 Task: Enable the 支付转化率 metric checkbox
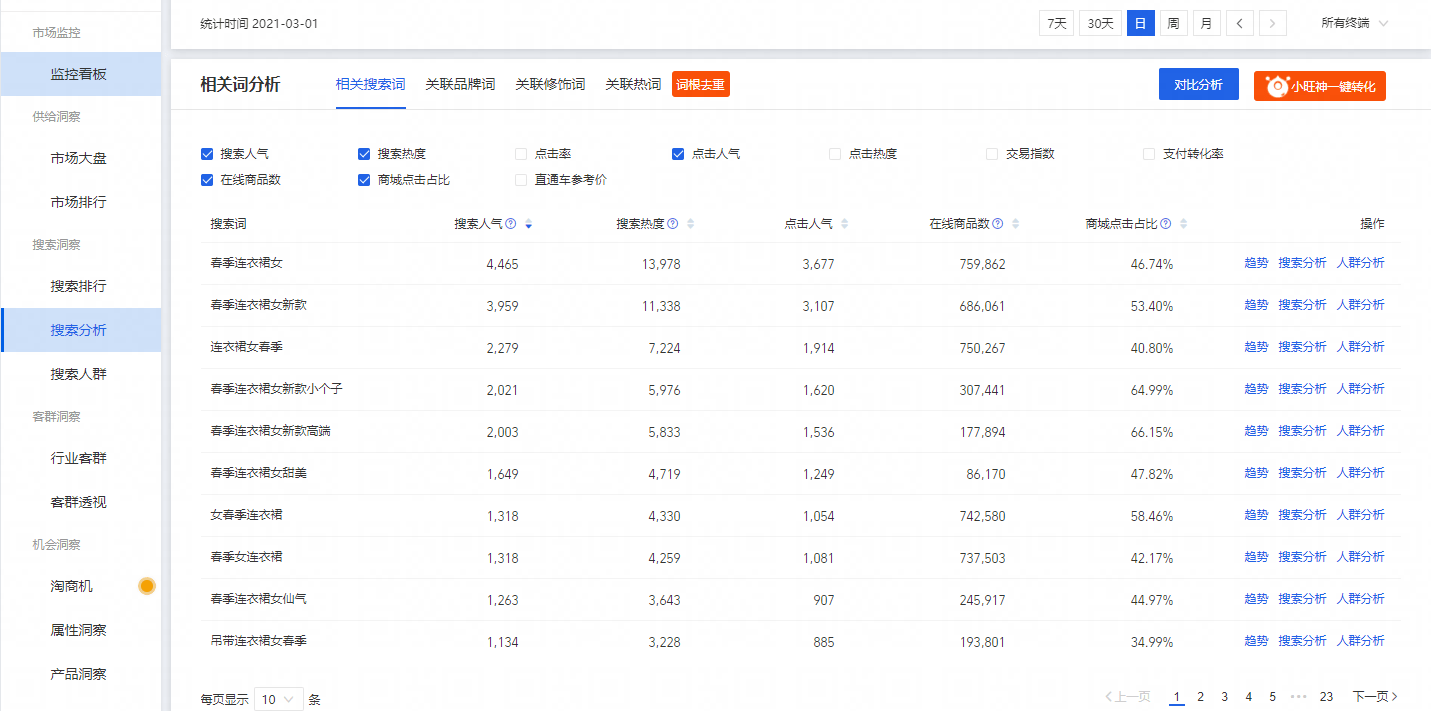click(x=1149, y=154)
